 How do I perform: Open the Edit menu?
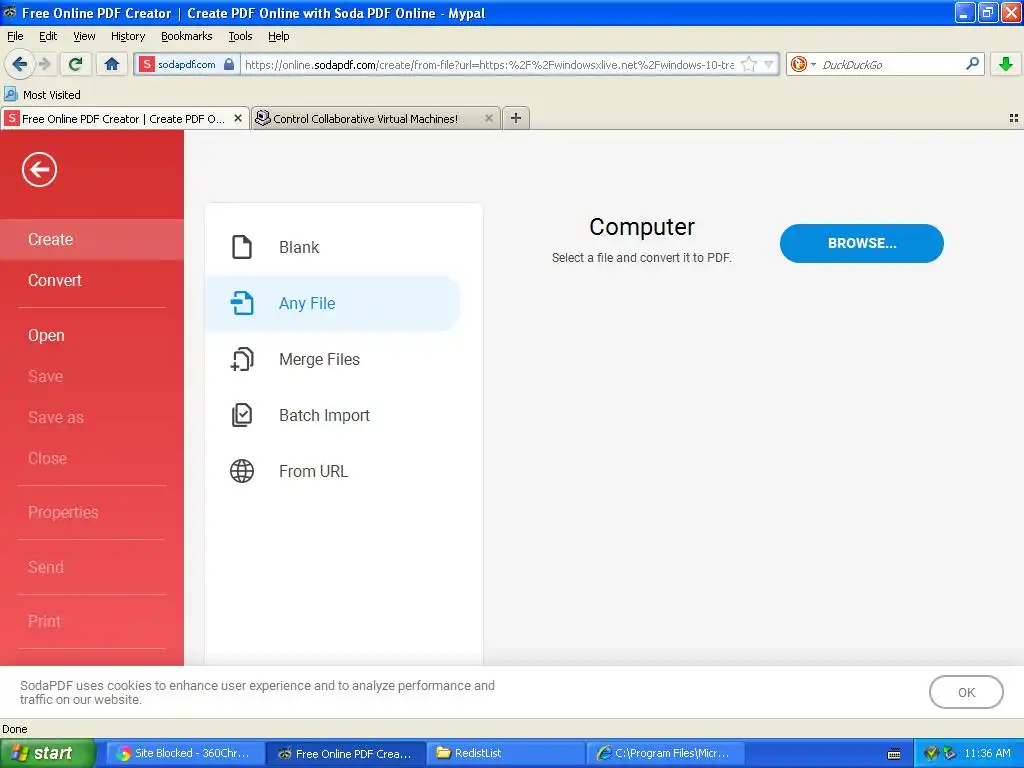[x=48, y=36]
